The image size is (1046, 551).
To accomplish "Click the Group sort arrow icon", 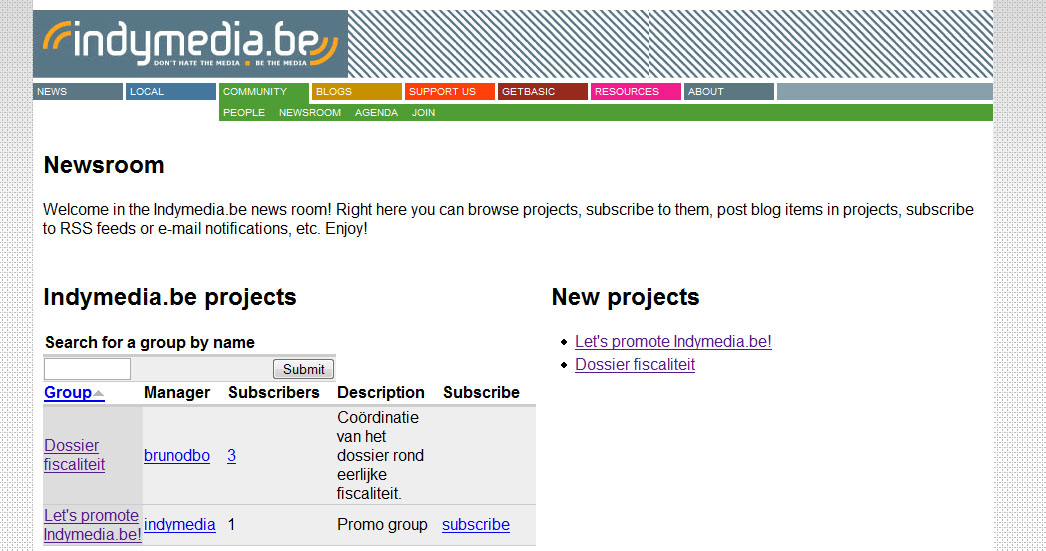I will pos(99,394).
